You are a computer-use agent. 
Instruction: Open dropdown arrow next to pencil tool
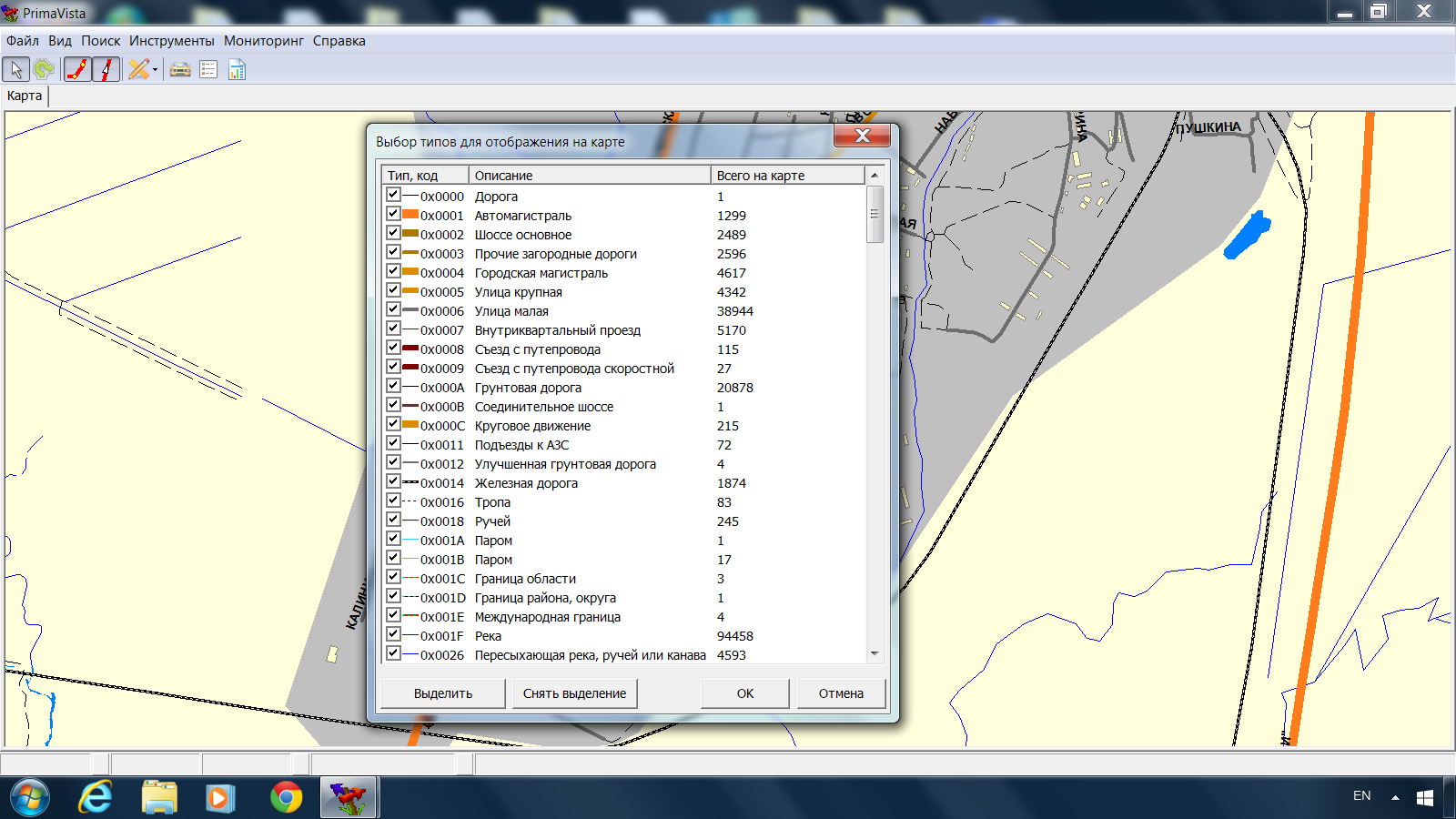[x=156, y=70]
